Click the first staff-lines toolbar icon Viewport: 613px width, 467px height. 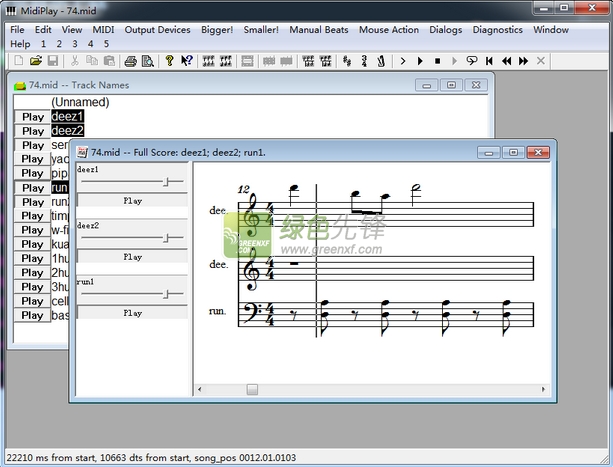208,61
